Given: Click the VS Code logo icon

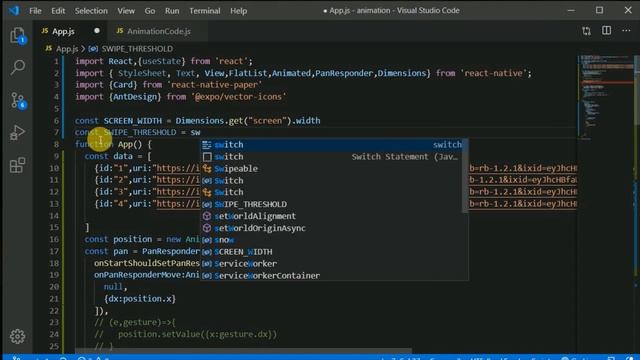Looking at the screenshot, I should 14,10.
